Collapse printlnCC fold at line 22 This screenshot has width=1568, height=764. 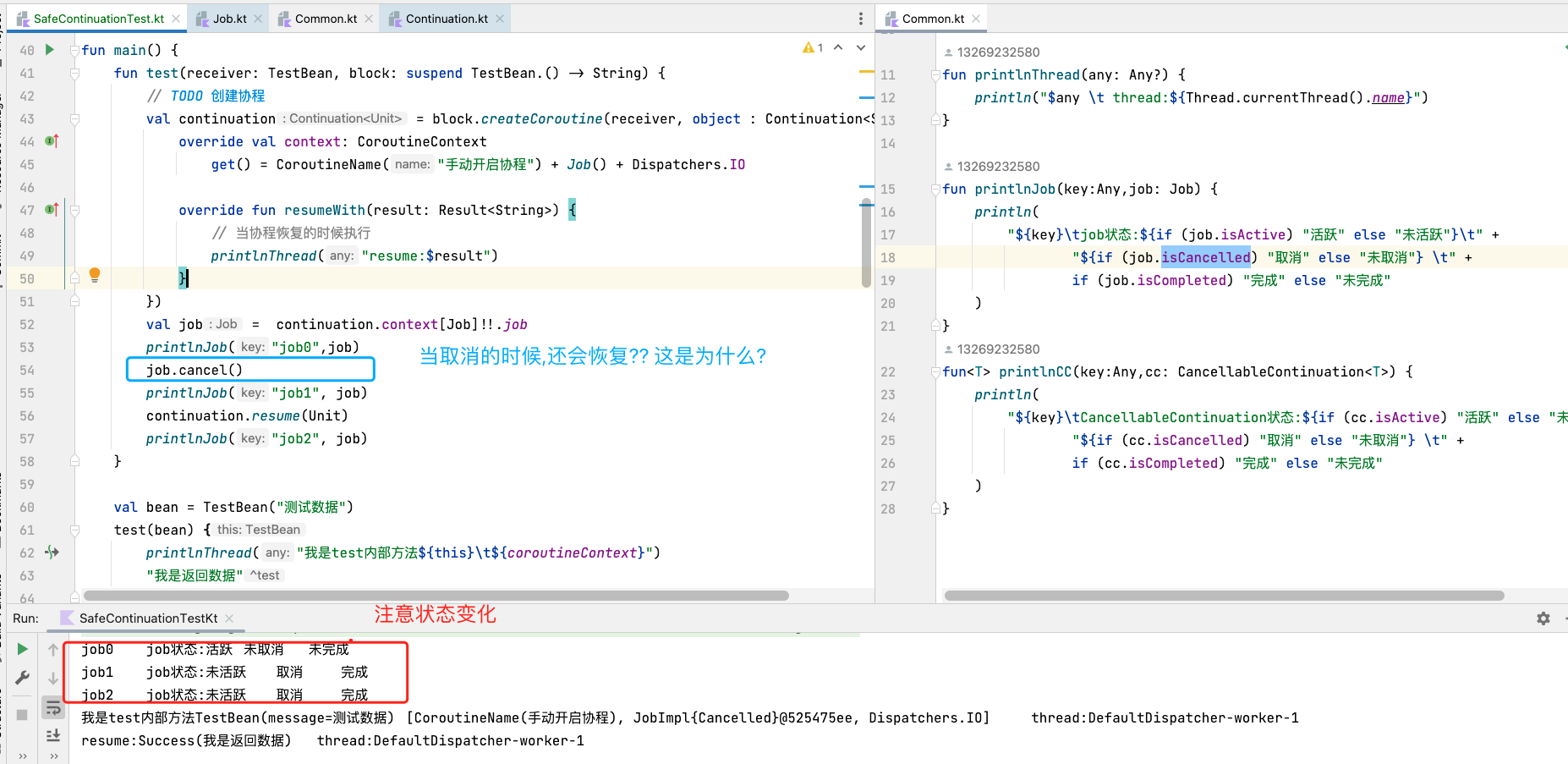click(x=935, y=372)
